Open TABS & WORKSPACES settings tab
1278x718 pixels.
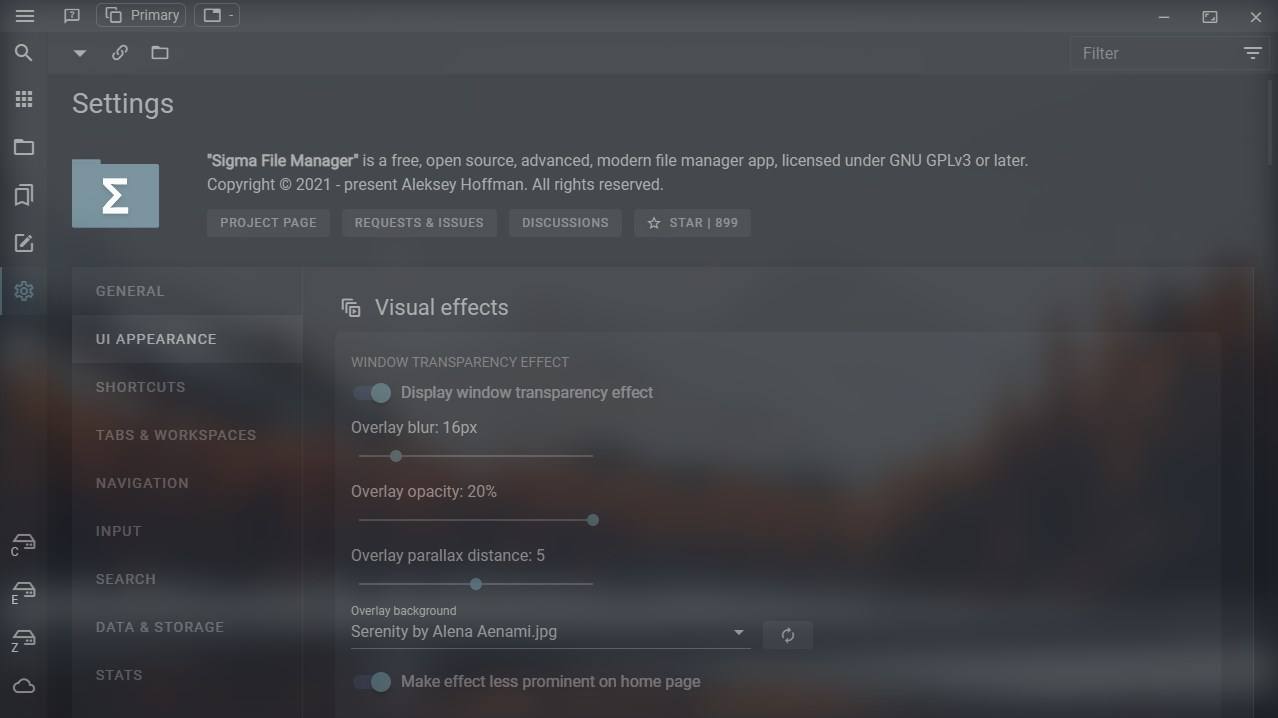click(x=187, y=435)
